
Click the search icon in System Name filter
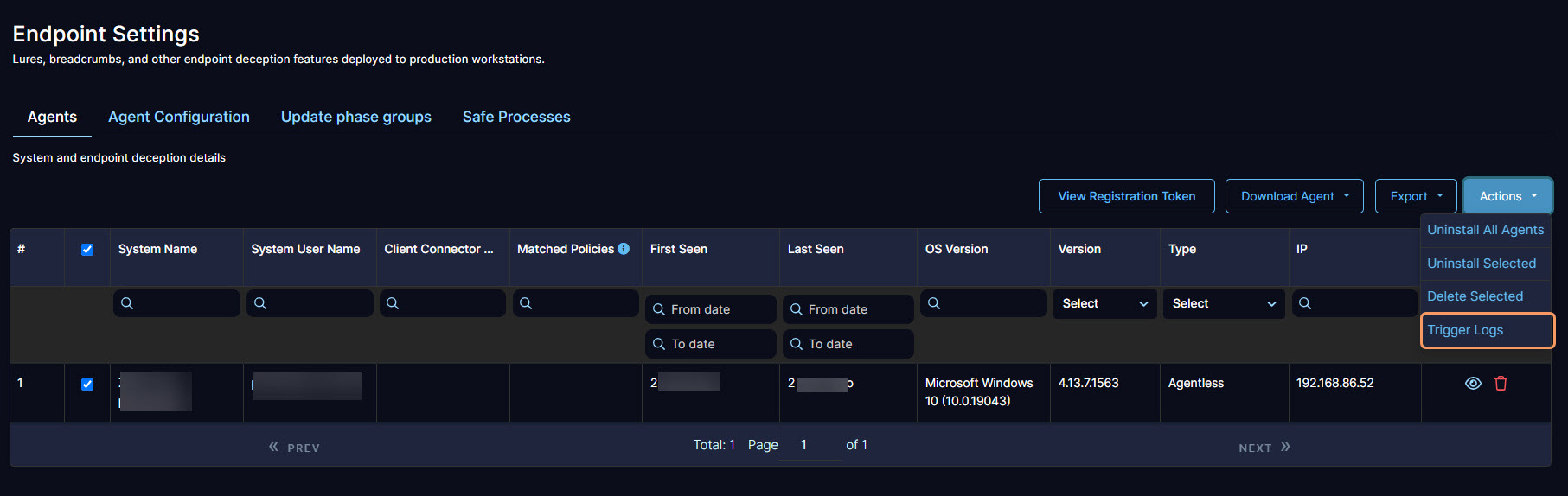[127, 303]
